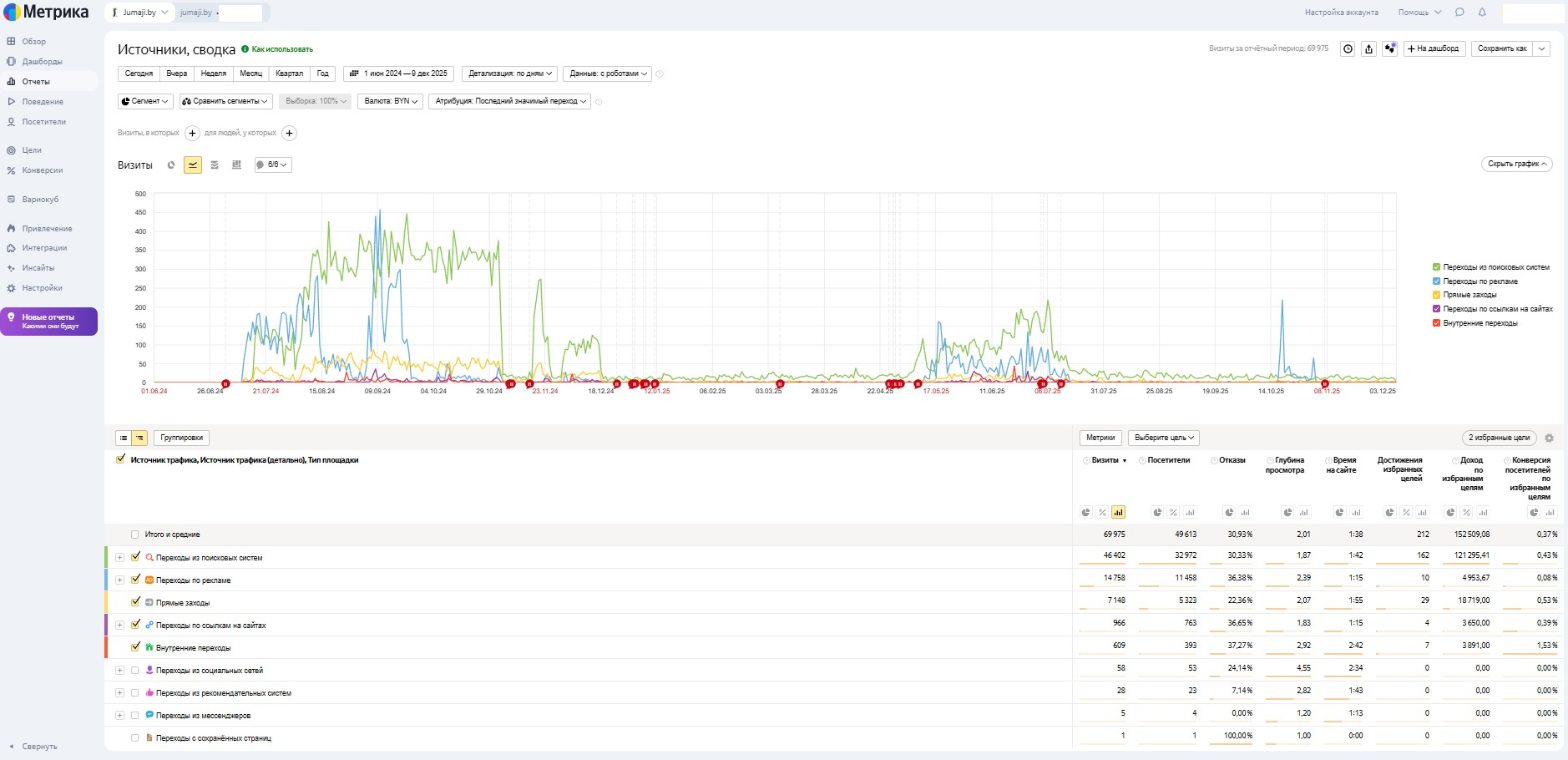The height and width of the screenshot is (760, 1568).
Task: Click green legend swatch for Переходы из поисковых систем
Action: pos(1437,267)
